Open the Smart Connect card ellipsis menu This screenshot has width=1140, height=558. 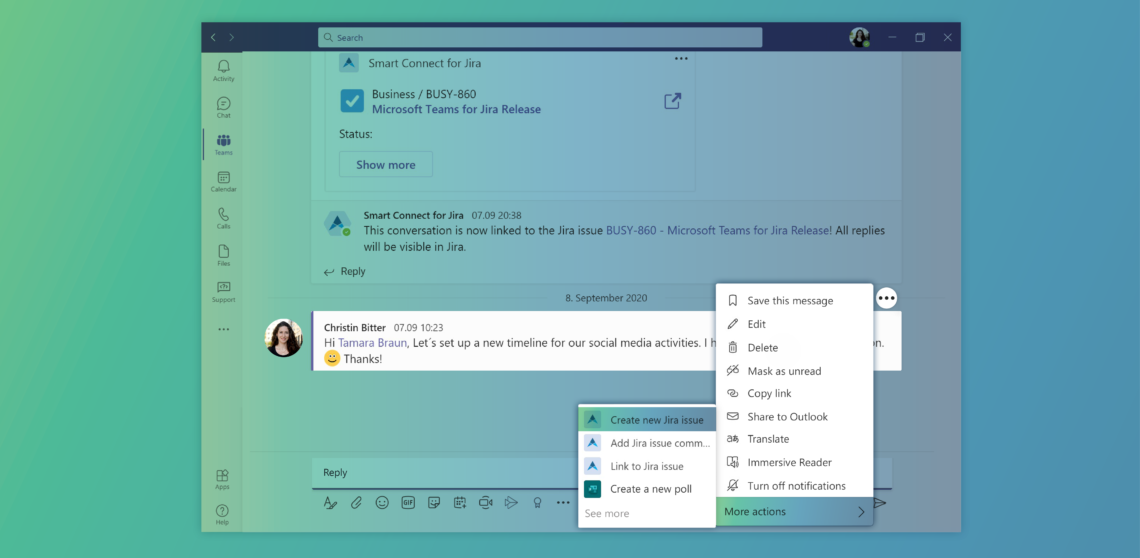click(x=681, y=59)
